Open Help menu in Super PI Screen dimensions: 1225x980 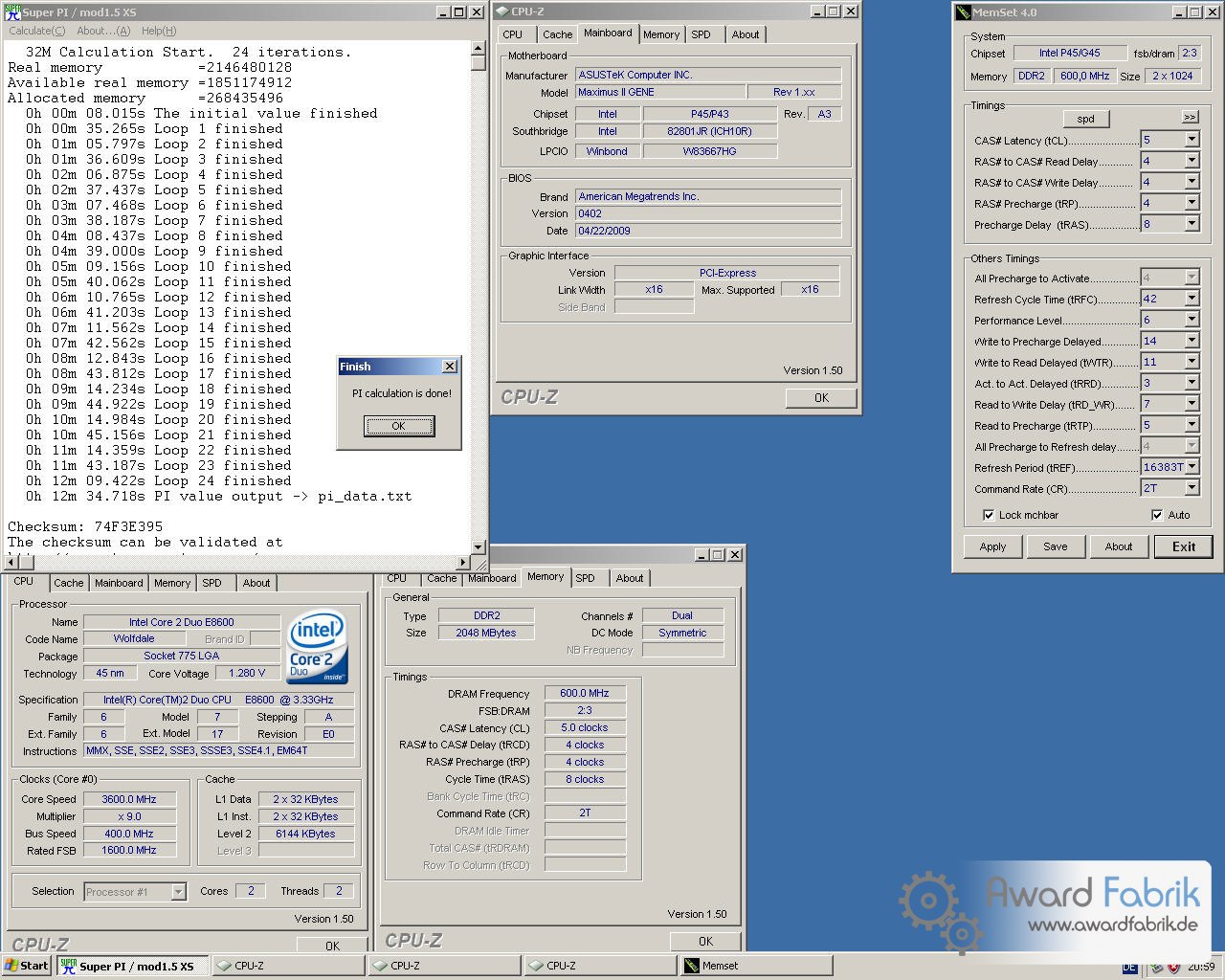click(x=159, y=31)
